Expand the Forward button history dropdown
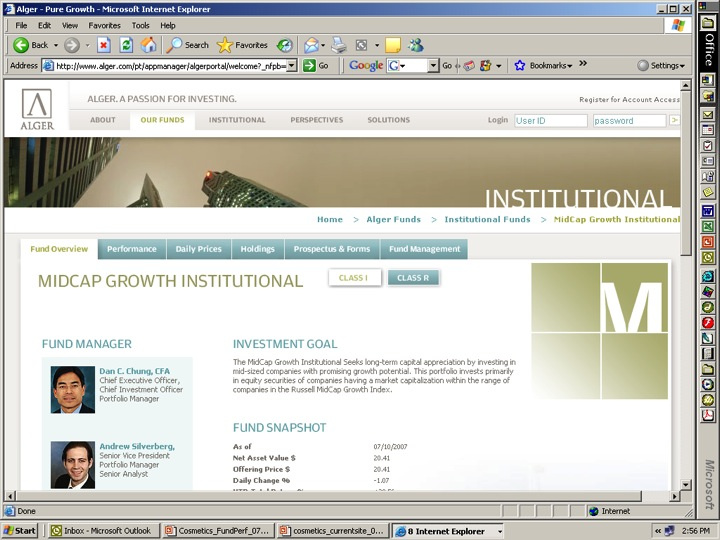Image resolution: width=720 pixels, height=540 pixels. [x=87, y=45]
